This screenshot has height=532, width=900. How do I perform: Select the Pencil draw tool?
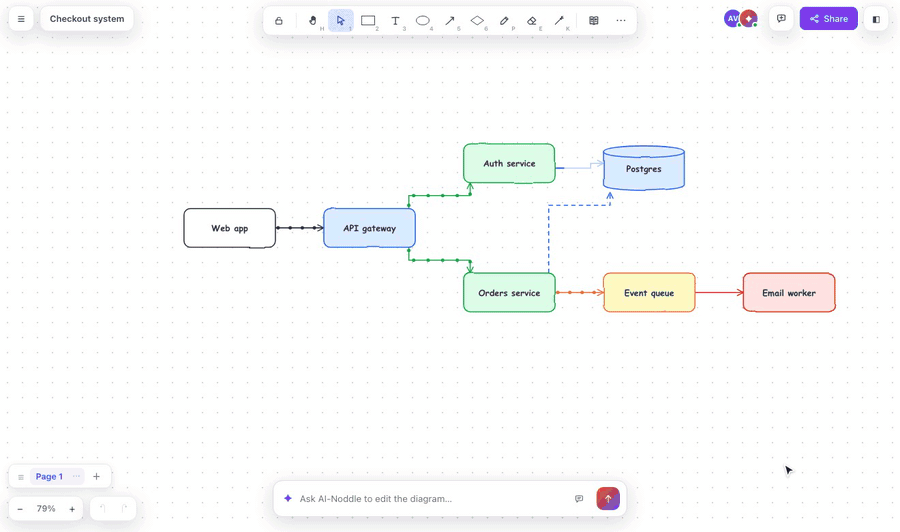[x=505, y=21]
